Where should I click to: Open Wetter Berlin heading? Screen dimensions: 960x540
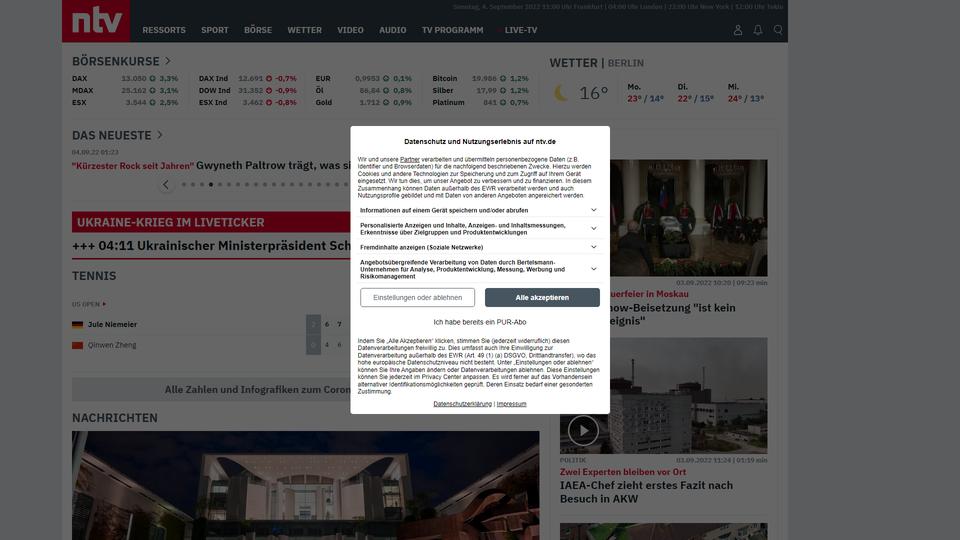pyautogui.click(x=596, y=63)
